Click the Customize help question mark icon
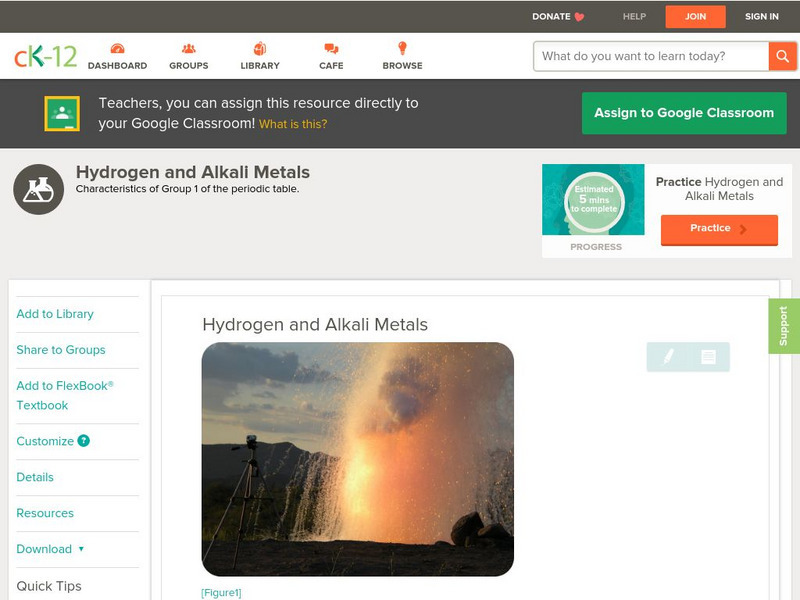This screenshot has width=800, height=600. pos(84,441)
